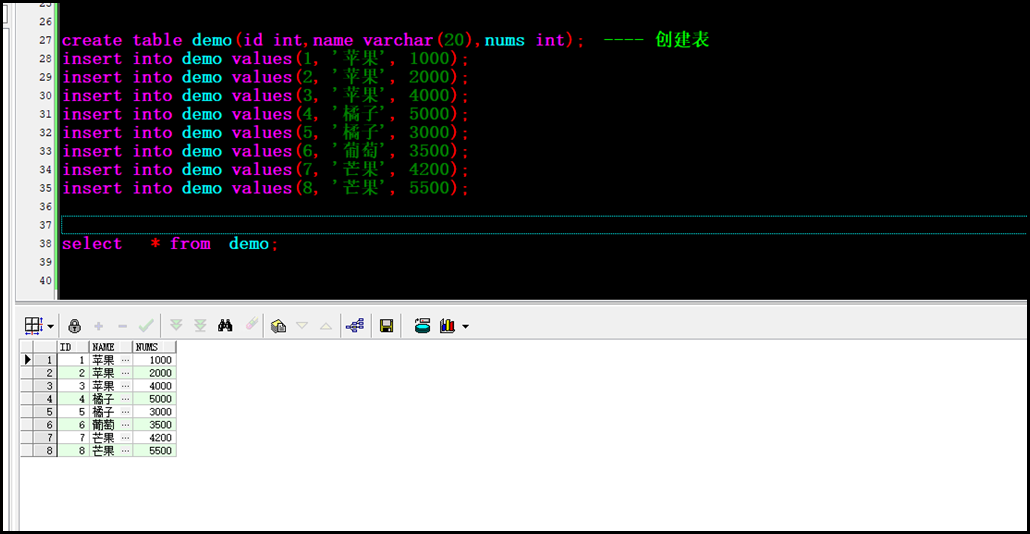The image size is (1030, 534).
Task: Click the NUMS cell showing 3000
Action: click(x=154, y=412)
